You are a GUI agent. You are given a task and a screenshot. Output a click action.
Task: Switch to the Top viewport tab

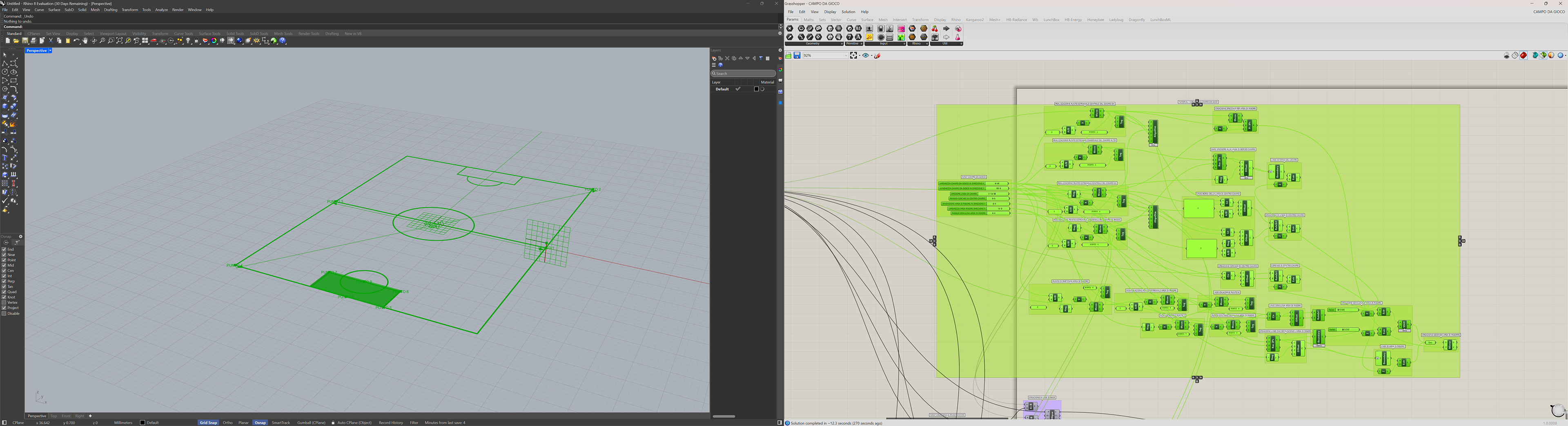(x=53, y=416)
